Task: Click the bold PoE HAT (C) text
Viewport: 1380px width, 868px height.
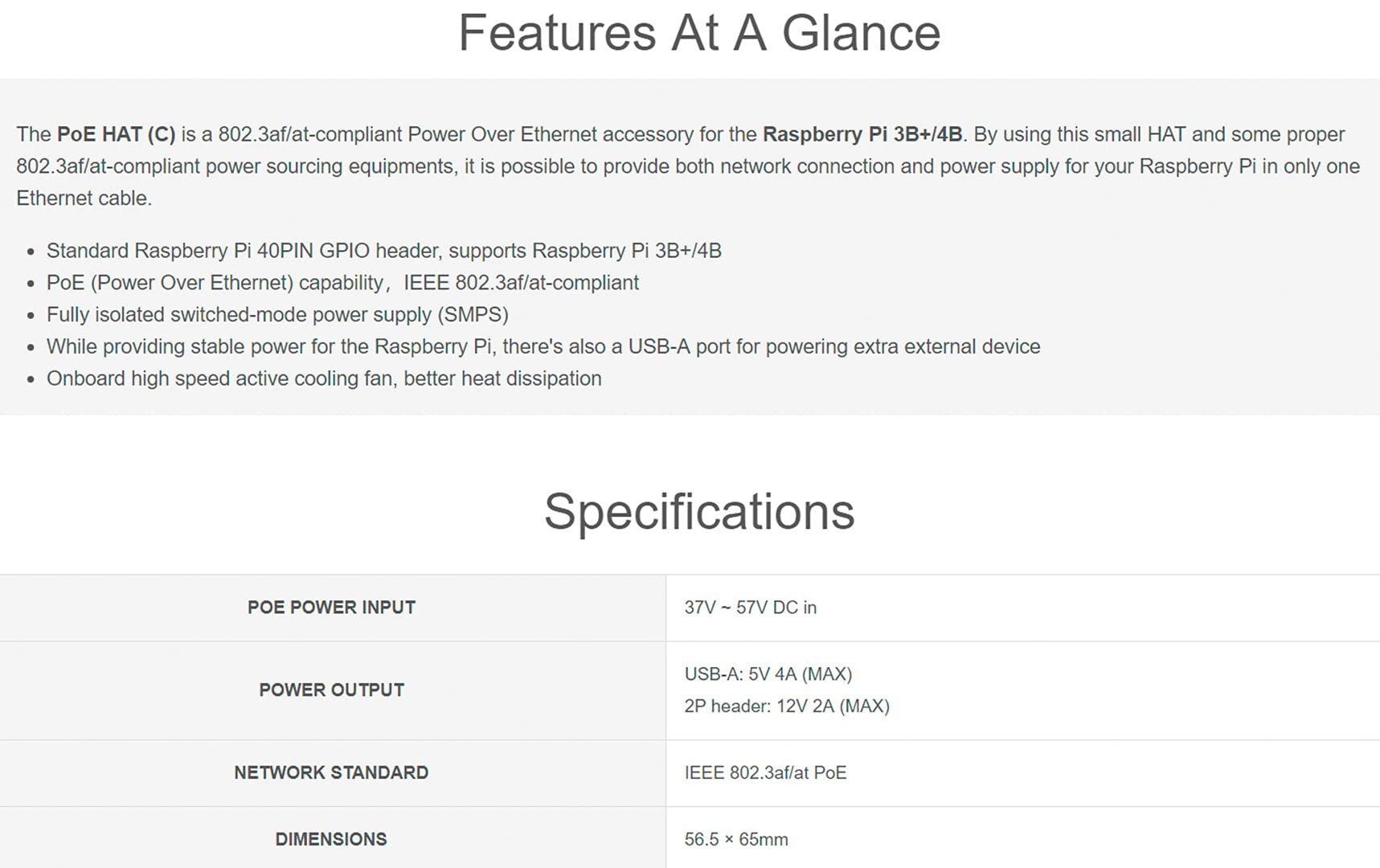Action: click(x=116, y=134)
